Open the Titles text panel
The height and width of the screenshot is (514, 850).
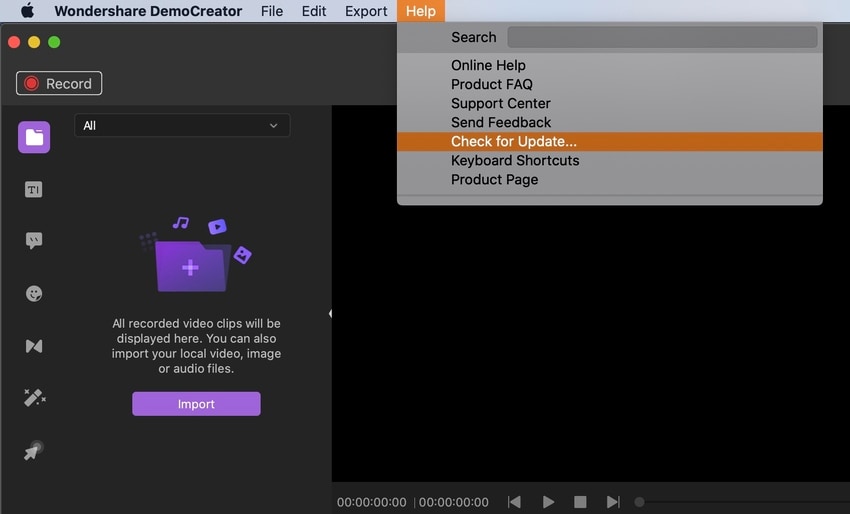pos(34,189)
